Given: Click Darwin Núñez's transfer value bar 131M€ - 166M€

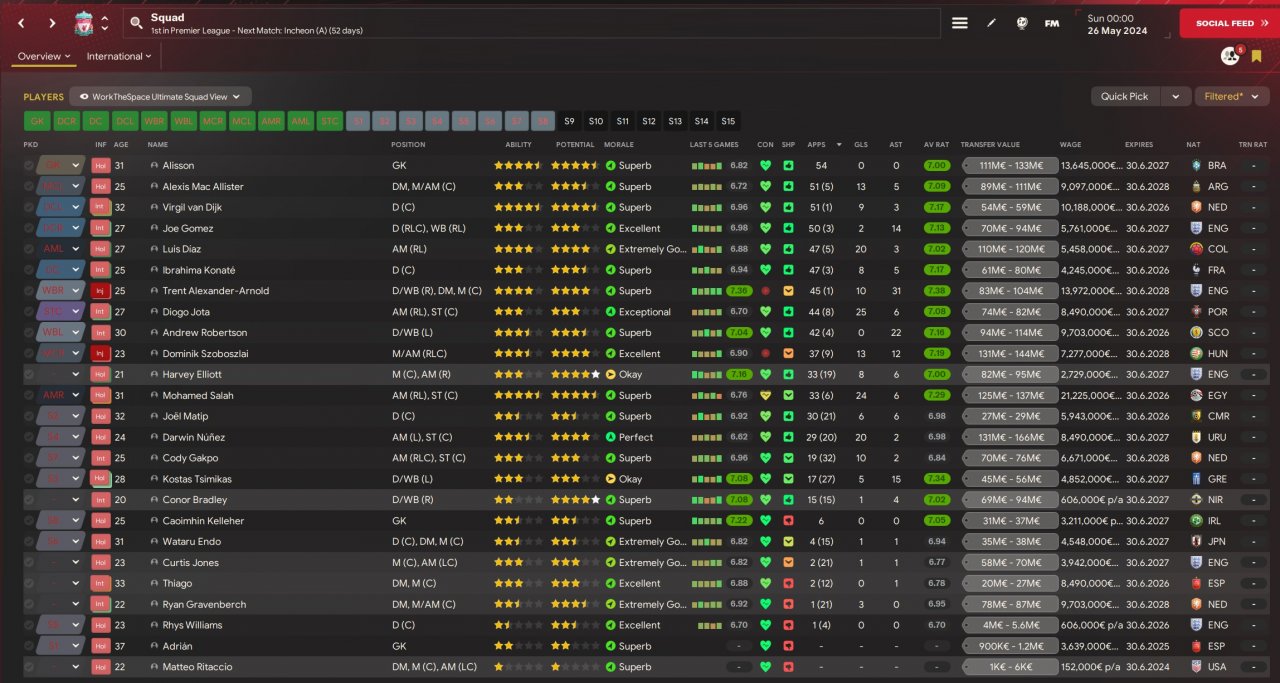Looking at the screenshot, I should [x=1010, y=437].
